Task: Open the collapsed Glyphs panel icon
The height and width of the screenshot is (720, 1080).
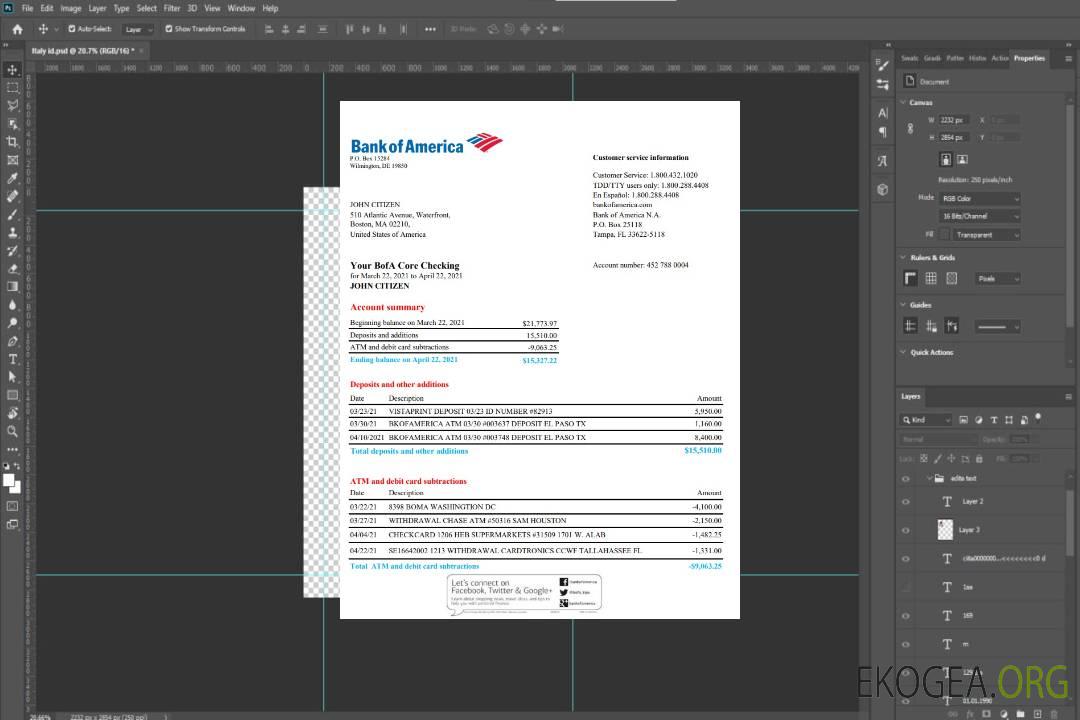Action: click(x=882, y=161)
